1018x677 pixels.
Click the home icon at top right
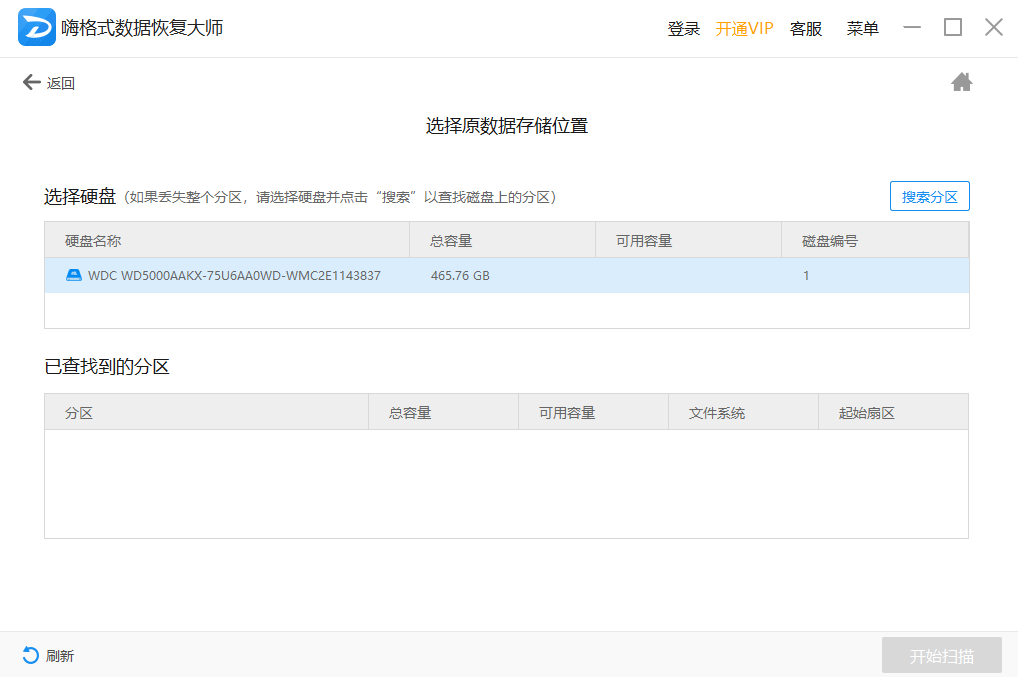[961, 82]
